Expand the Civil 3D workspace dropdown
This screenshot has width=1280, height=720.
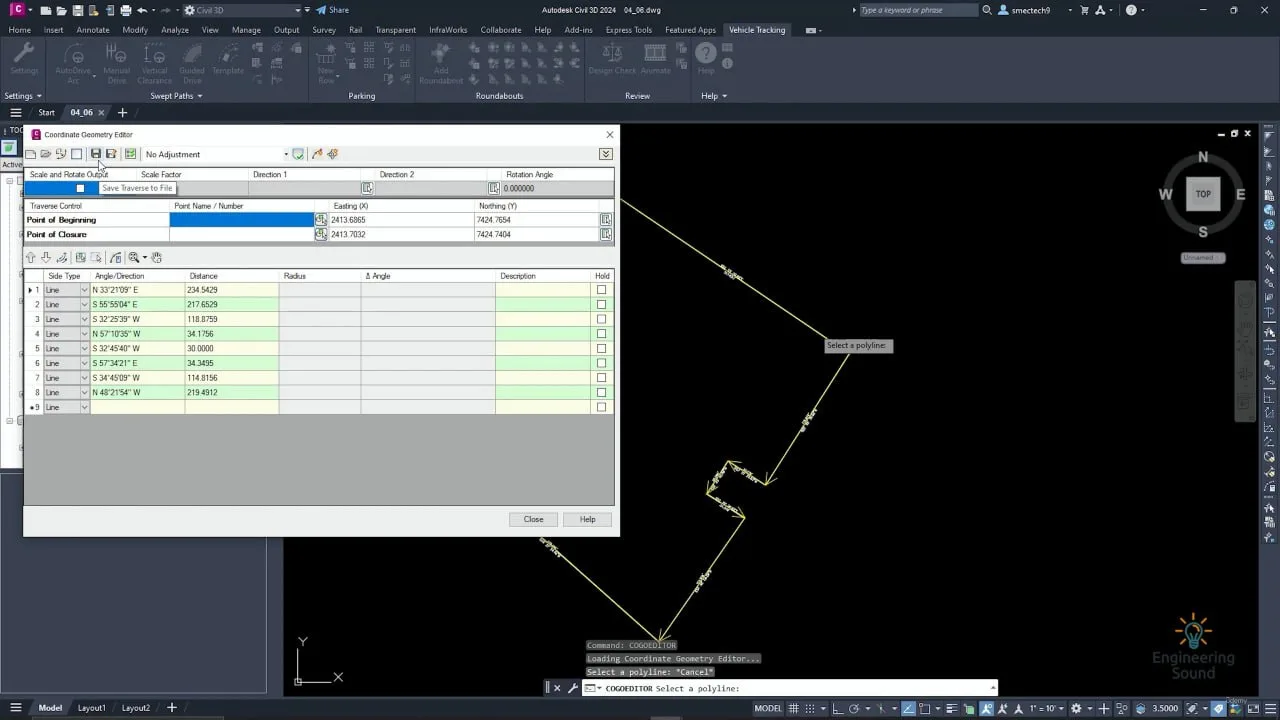297,10
